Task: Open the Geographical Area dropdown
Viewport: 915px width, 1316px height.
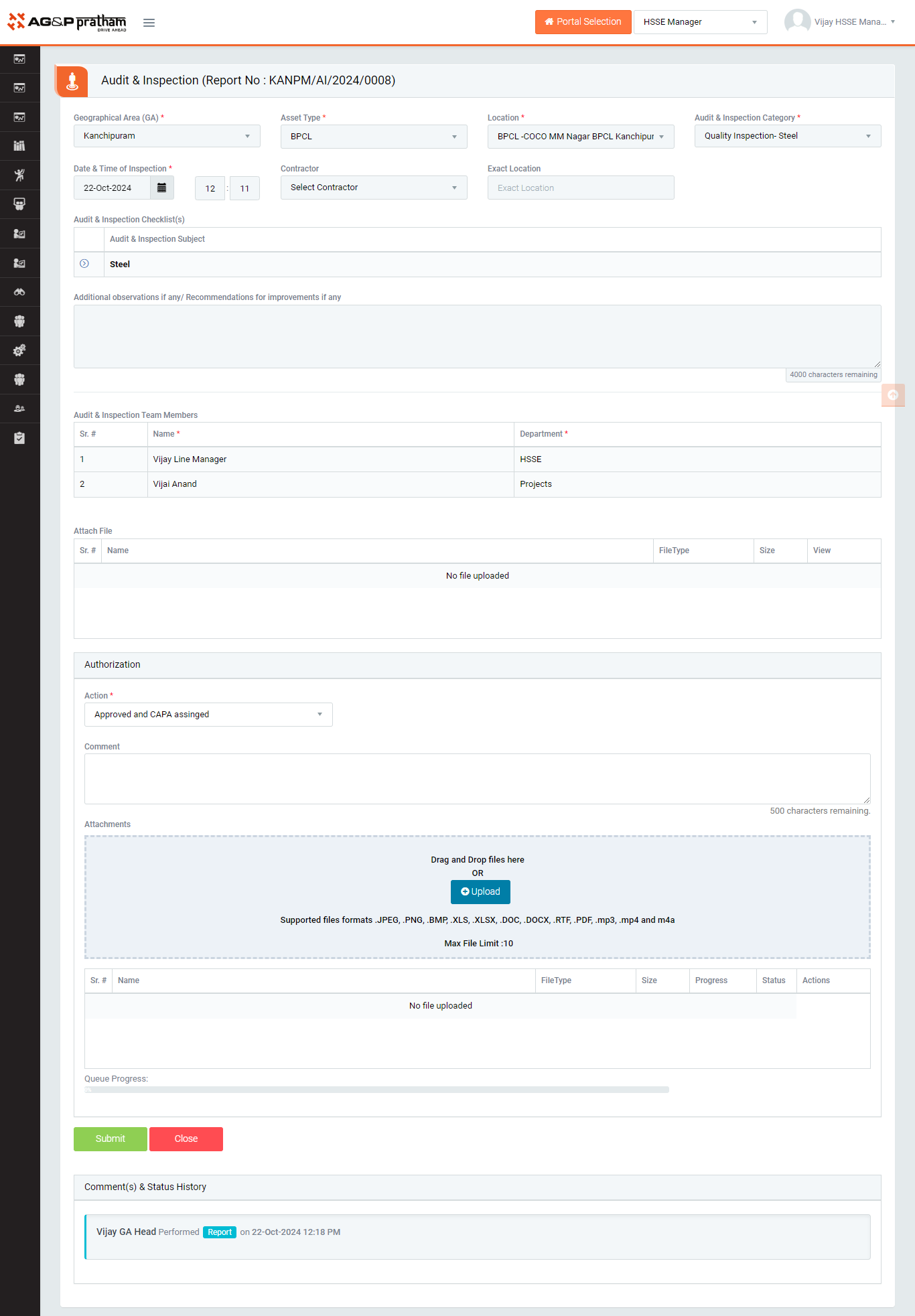Action: click(166, 136)
